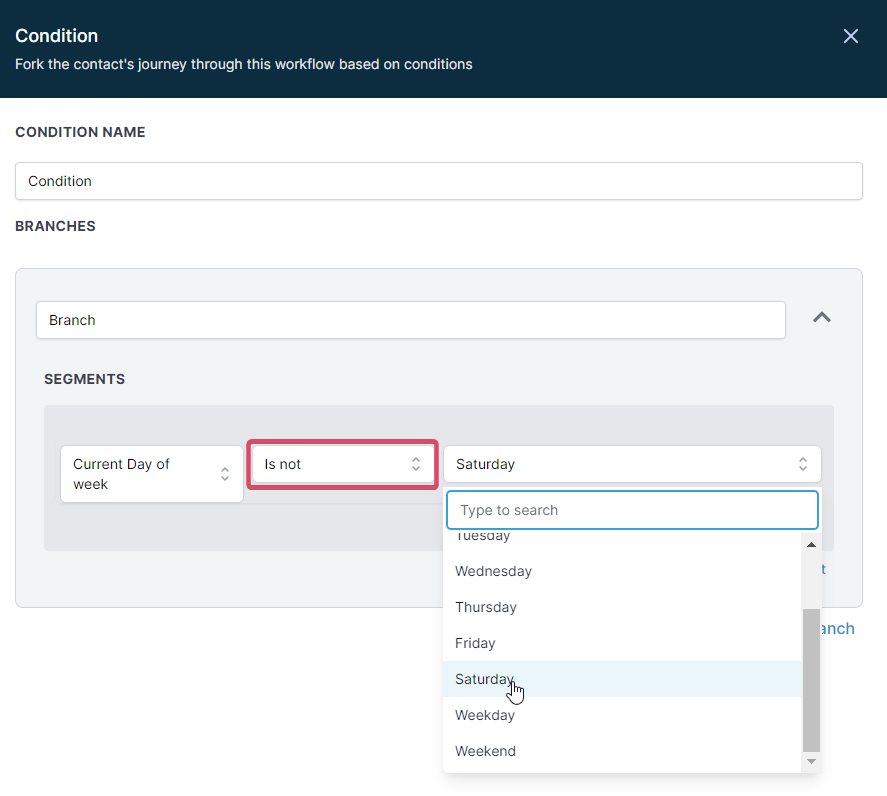Click the Type to search field

click(632, 510)
